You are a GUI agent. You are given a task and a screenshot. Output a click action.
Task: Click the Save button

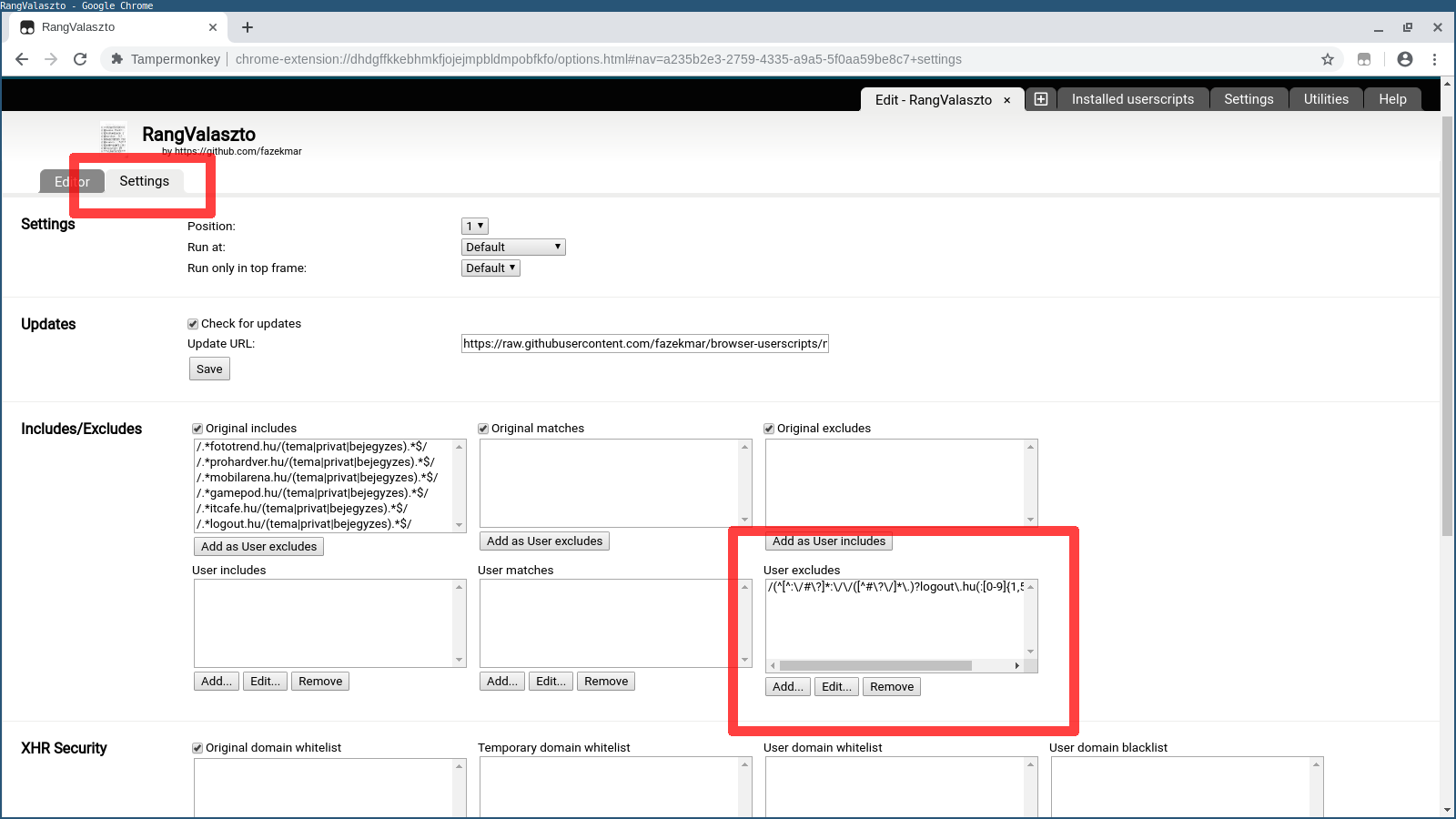209,369
